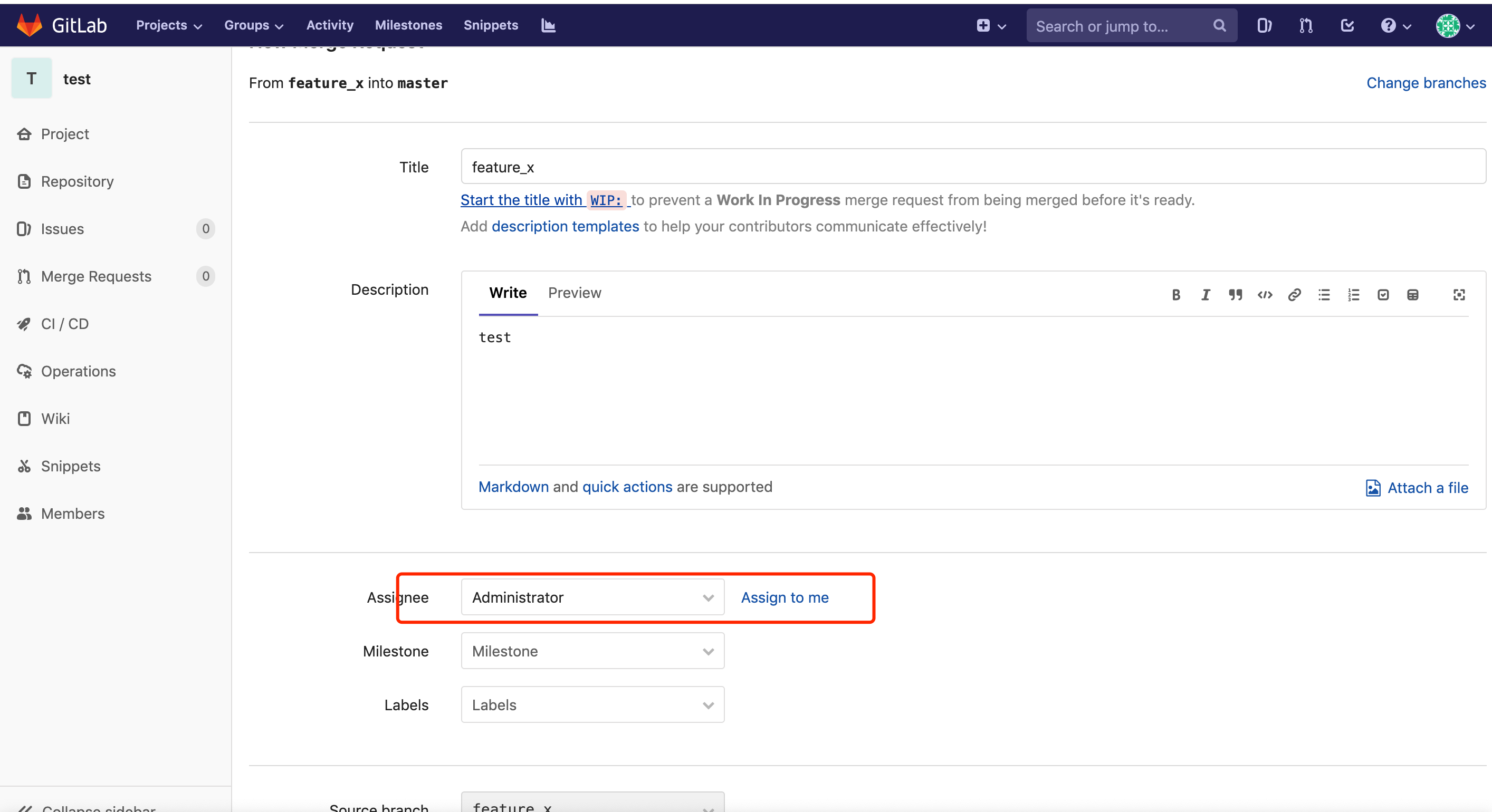This screenshot has height=812, width=1492.
Task: Click the test project avatar
Action: 31,78
